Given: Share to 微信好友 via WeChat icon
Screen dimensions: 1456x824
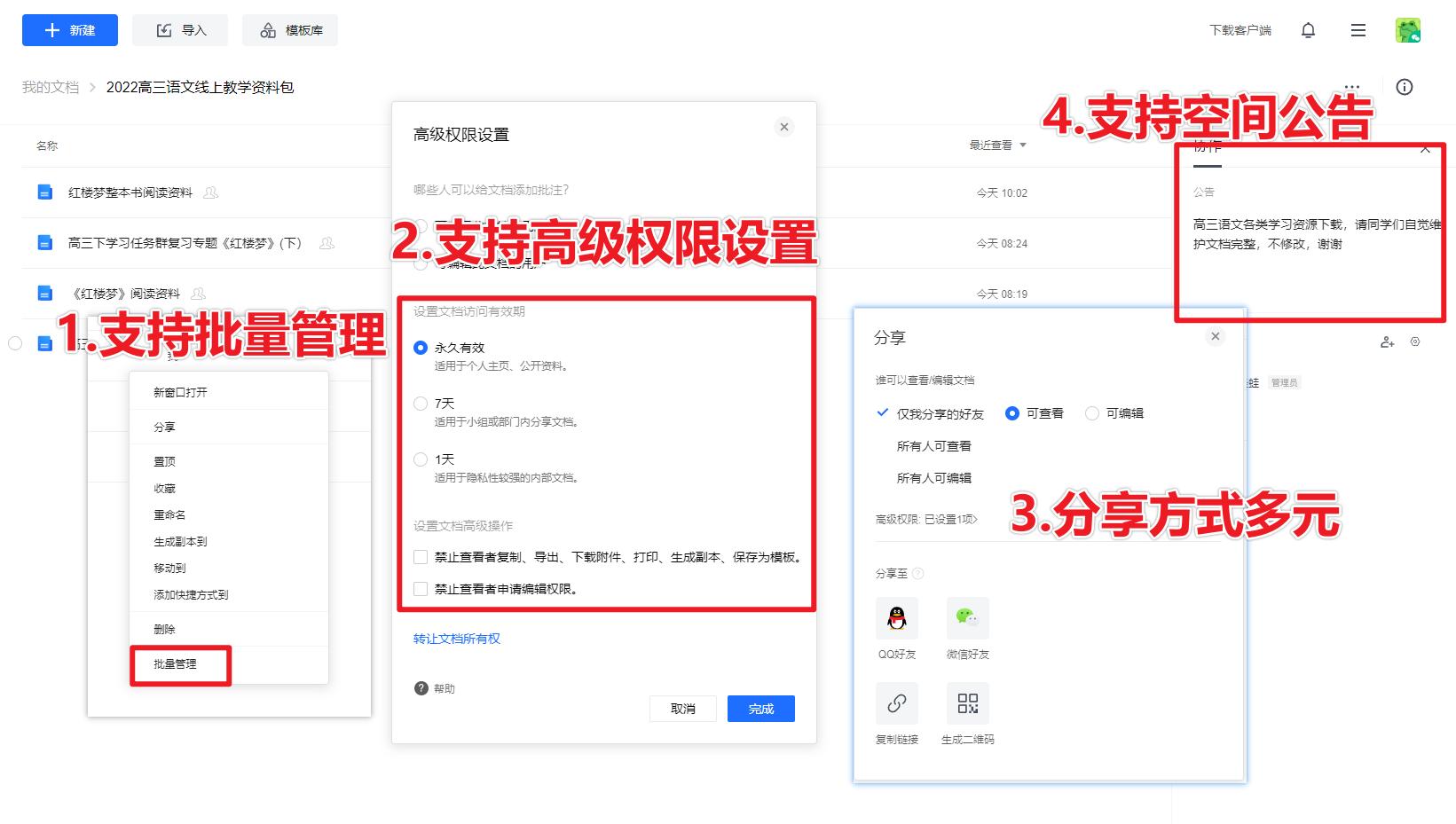Looking at the screenshot, I should [967, 618].
